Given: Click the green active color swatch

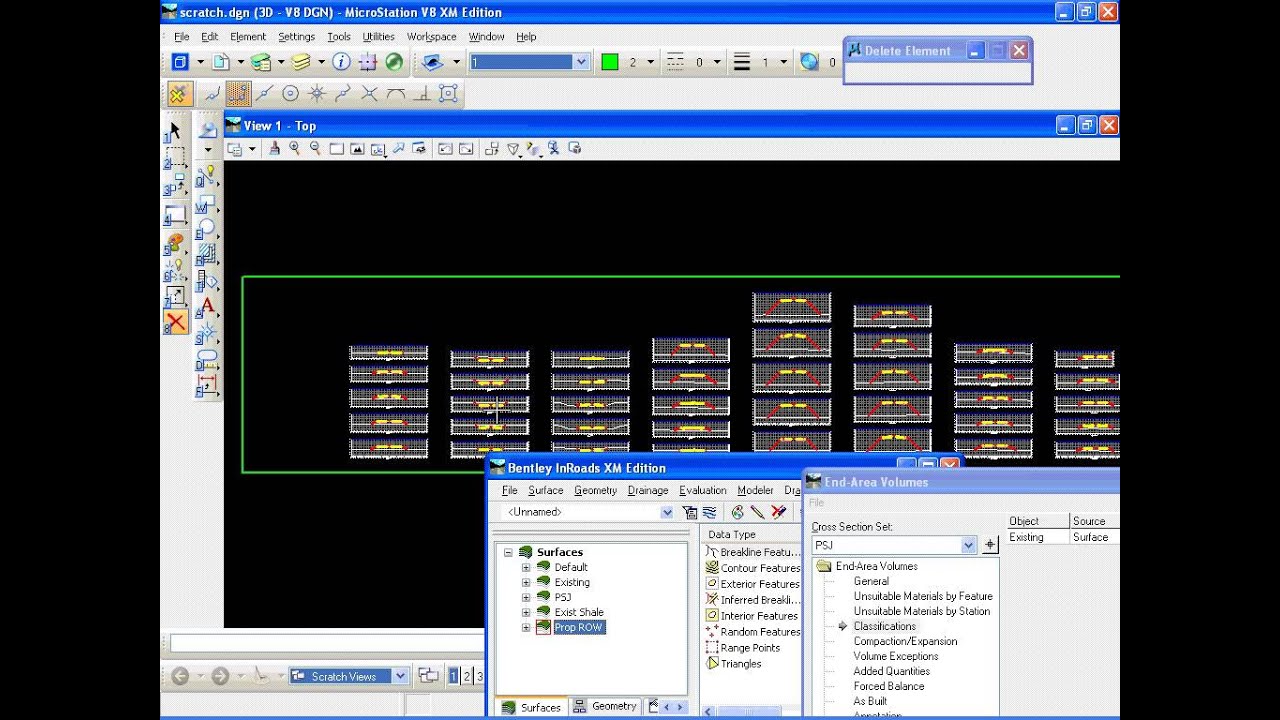Looking at the screenshot, I should [609, 62].
